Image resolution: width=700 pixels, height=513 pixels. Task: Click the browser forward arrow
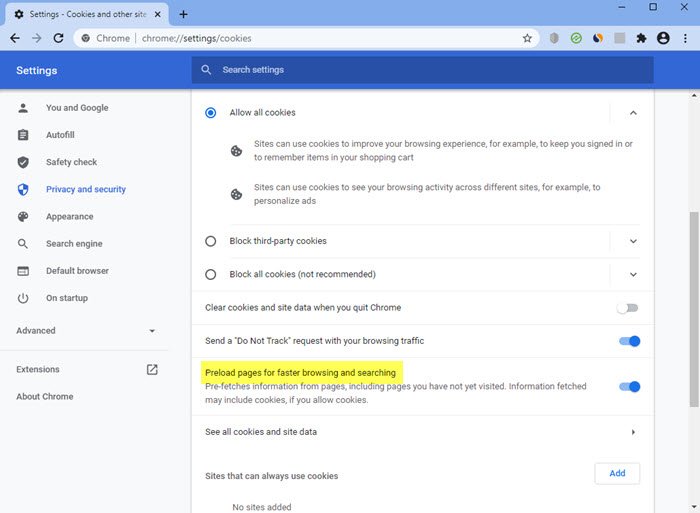point(37,38)
